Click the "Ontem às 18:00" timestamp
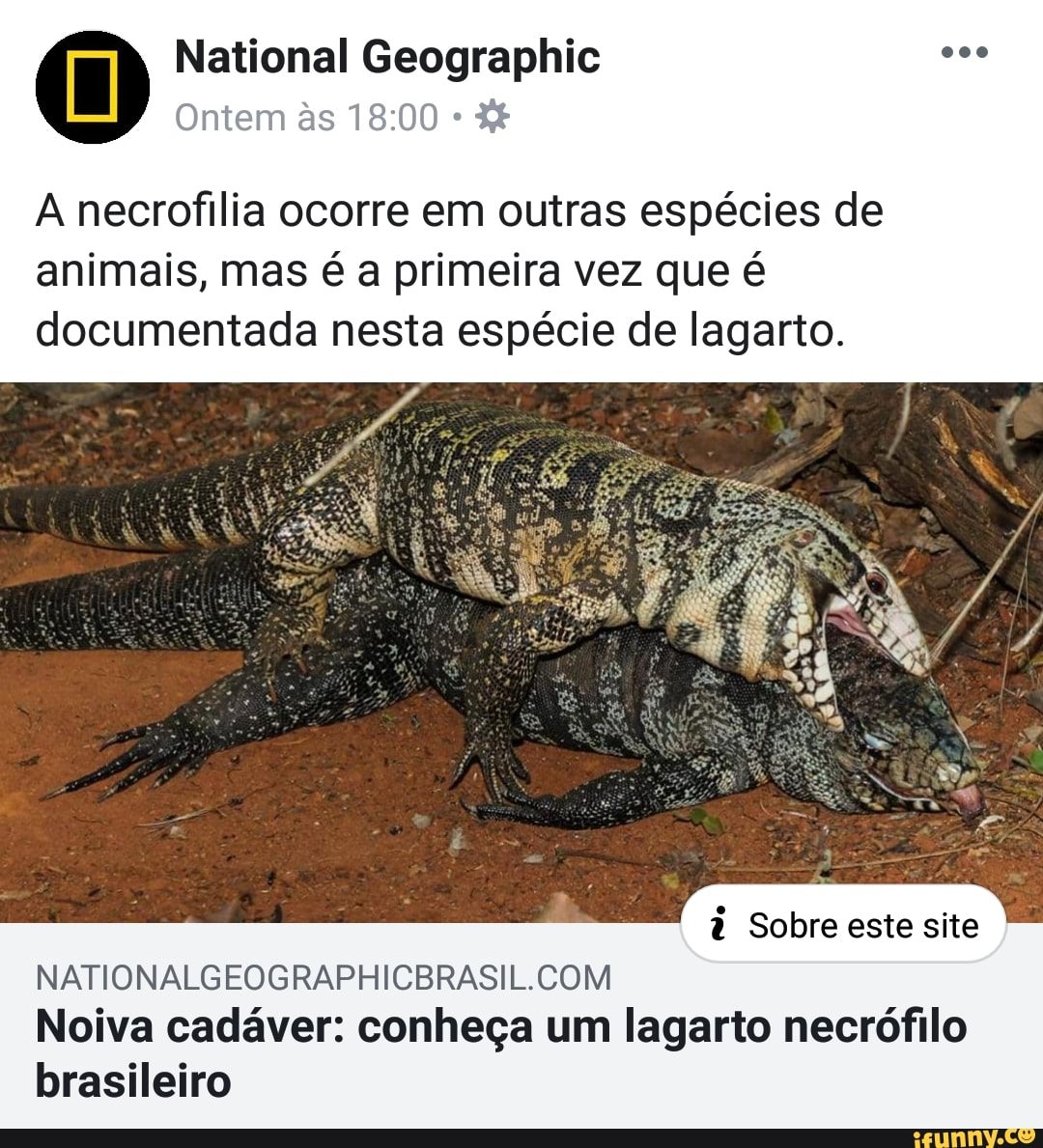The image size is (1043, 1148). 306,117
